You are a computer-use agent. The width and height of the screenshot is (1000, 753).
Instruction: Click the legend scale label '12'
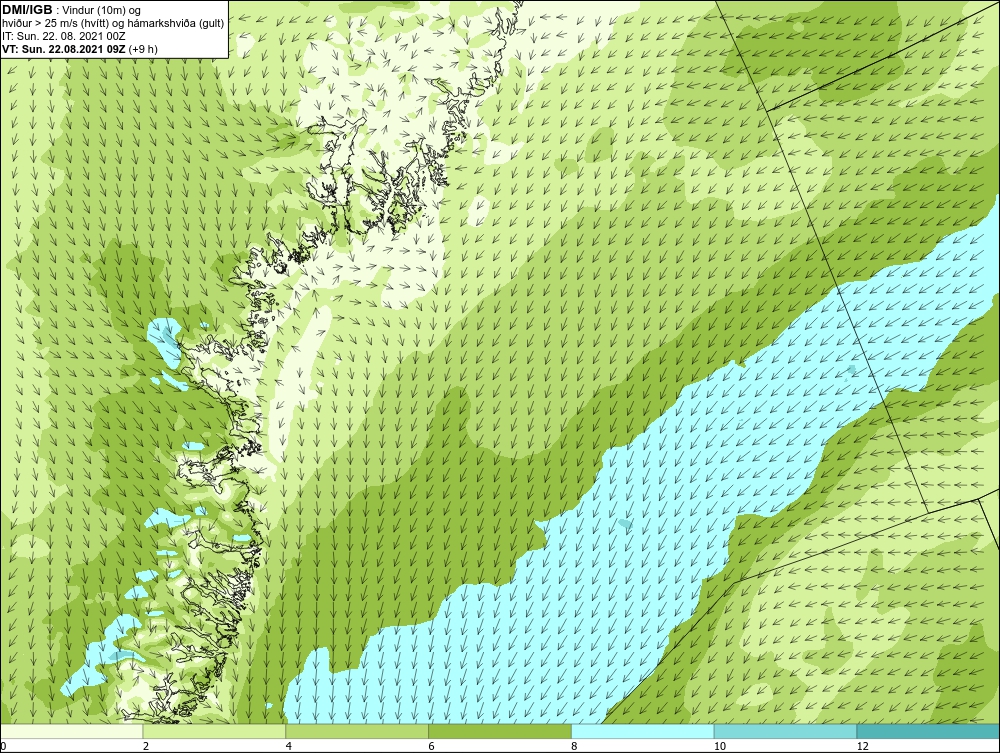point(862,746)
